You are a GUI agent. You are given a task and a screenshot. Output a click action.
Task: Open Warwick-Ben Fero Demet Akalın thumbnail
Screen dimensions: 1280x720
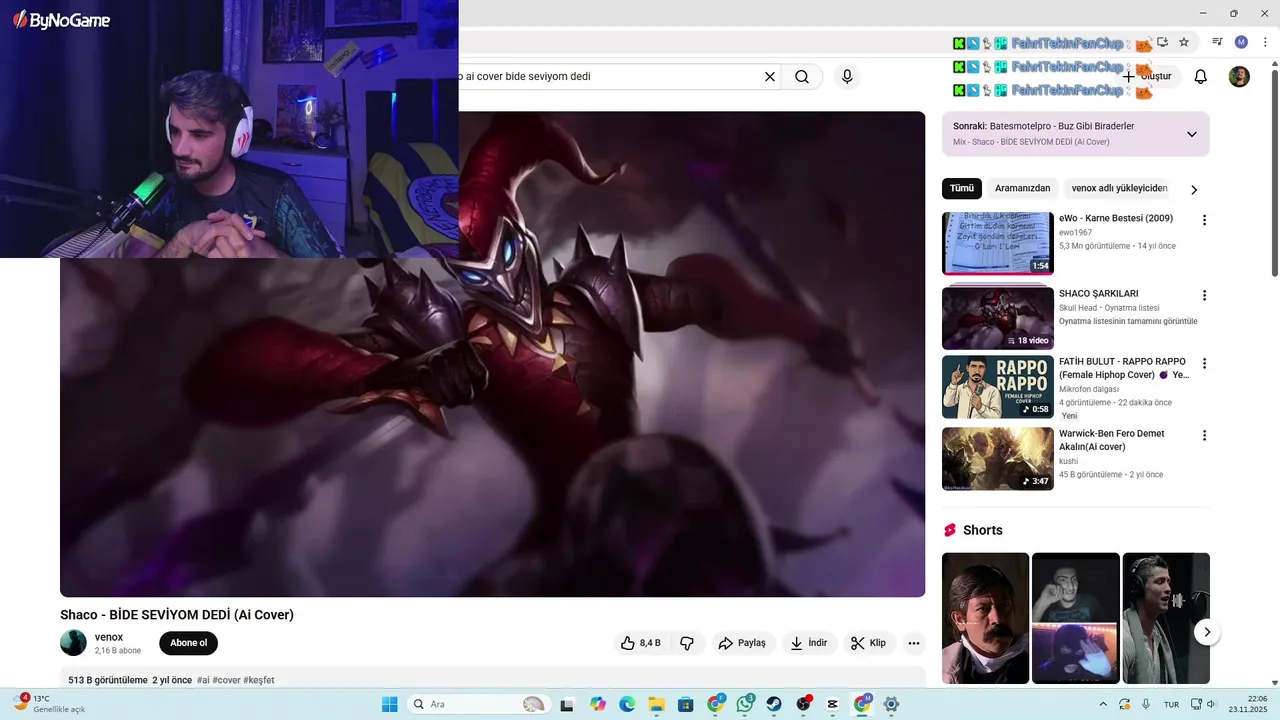998,459
